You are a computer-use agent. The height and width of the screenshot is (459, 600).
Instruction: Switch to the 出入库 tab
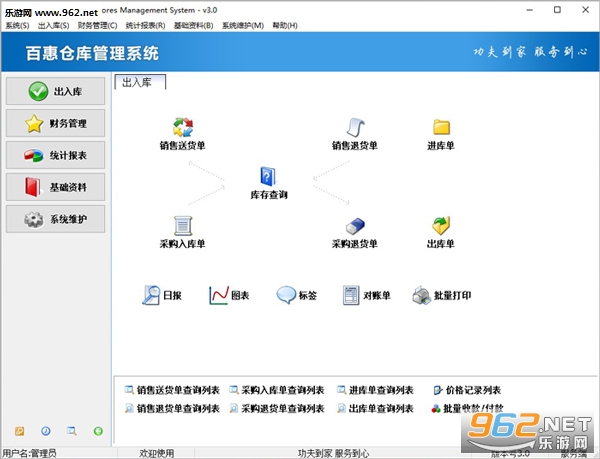pyautogui.click(x=140, y=82)
